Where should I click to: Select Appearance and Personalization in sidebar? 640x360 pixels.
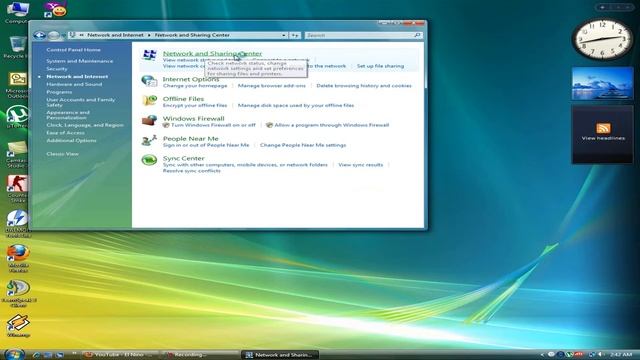(x=68, y=115)
